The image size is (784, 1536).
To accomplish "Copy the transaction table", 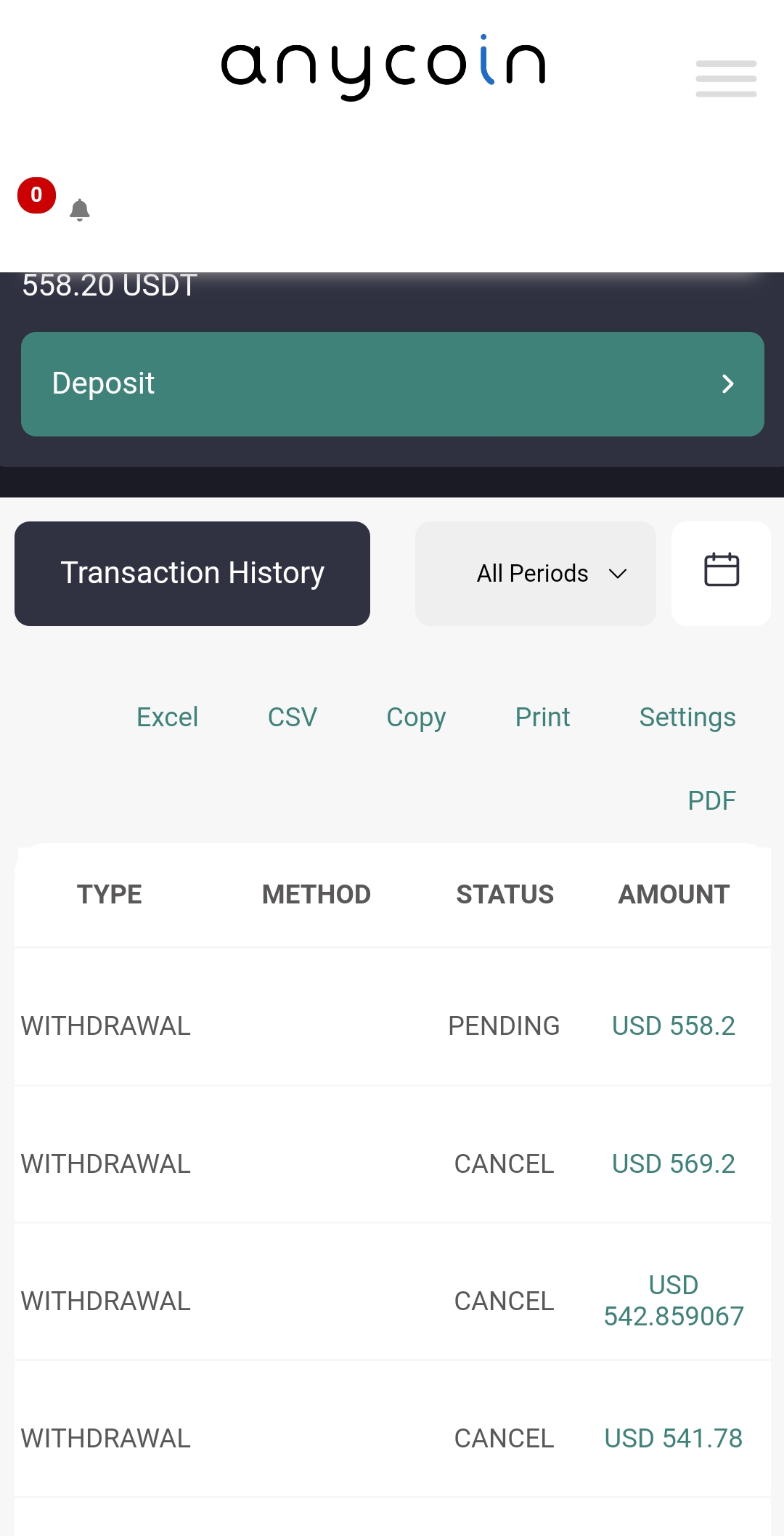I will coord(416,718).
